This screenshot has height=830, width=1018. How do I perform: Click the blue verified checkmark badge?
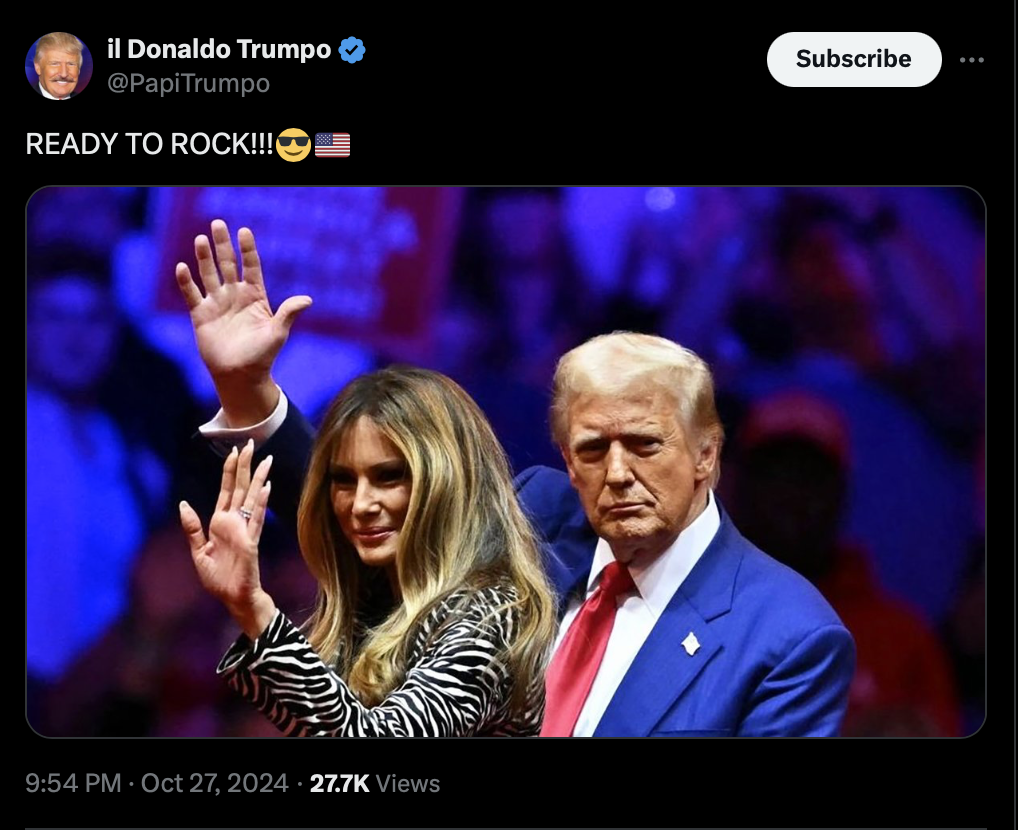coord(352,50)
